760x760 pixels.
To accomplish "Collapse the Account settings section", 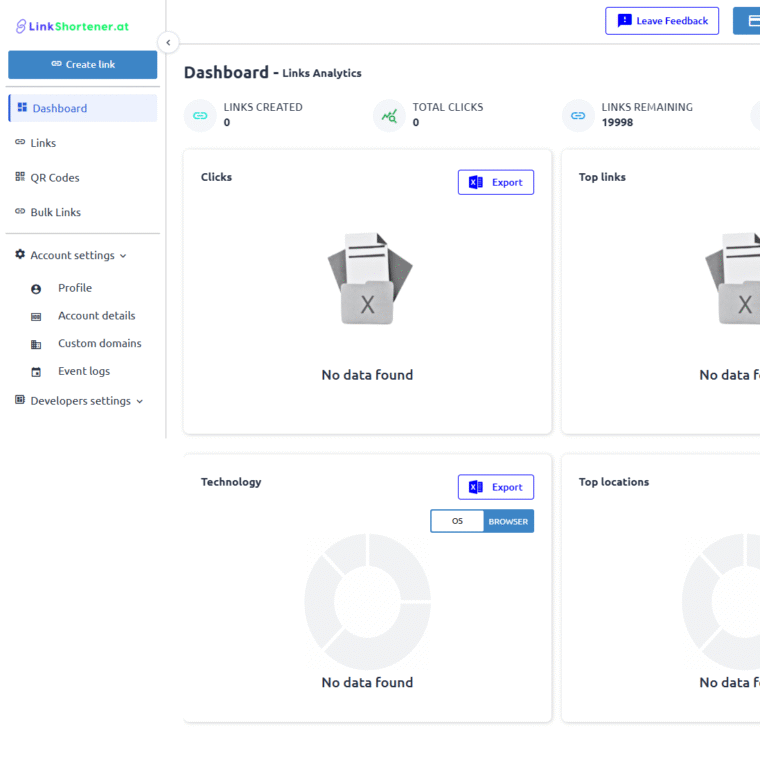I will [123, 256].
